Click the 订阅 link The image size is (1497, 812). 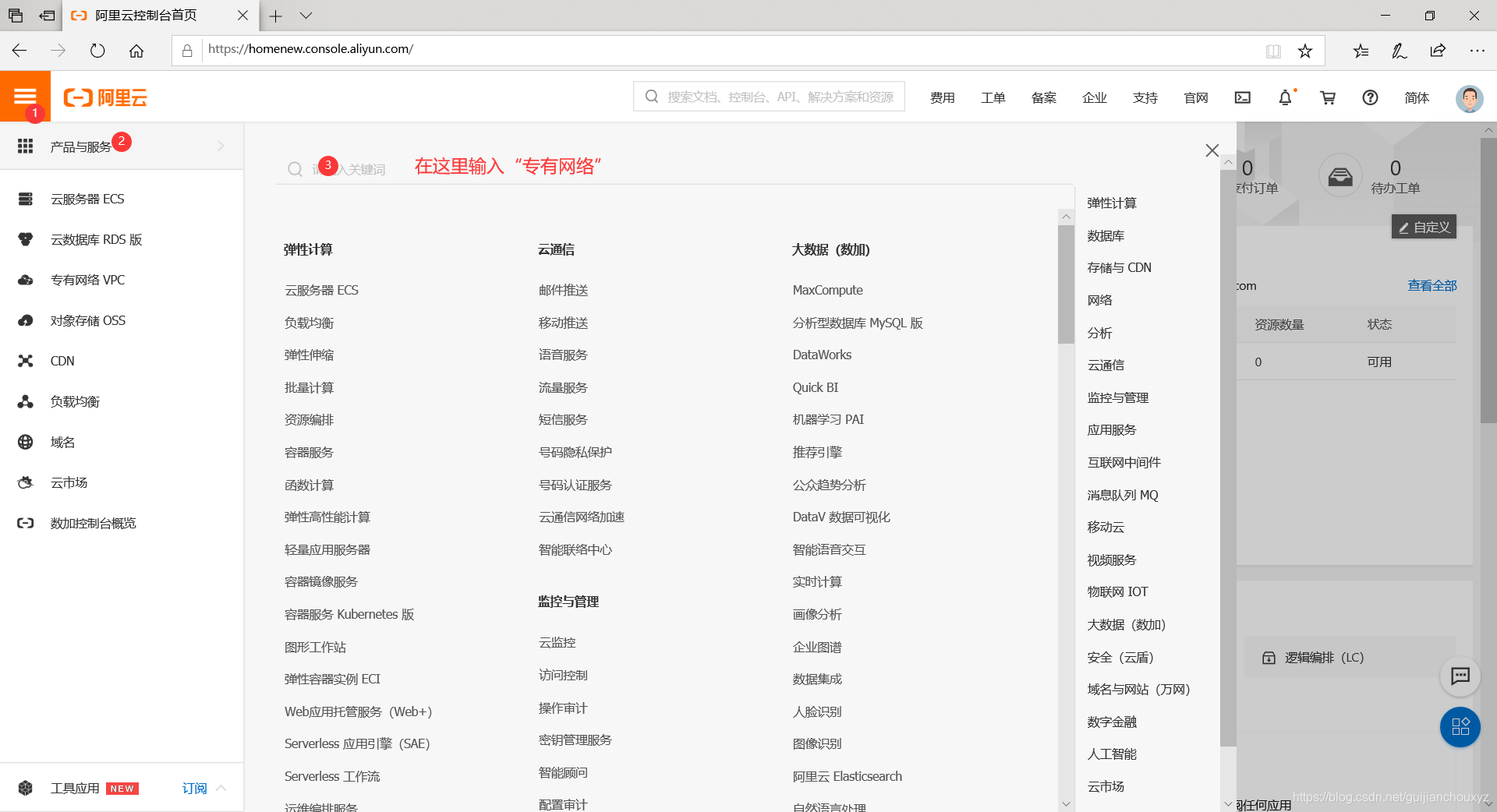[194, 788]
